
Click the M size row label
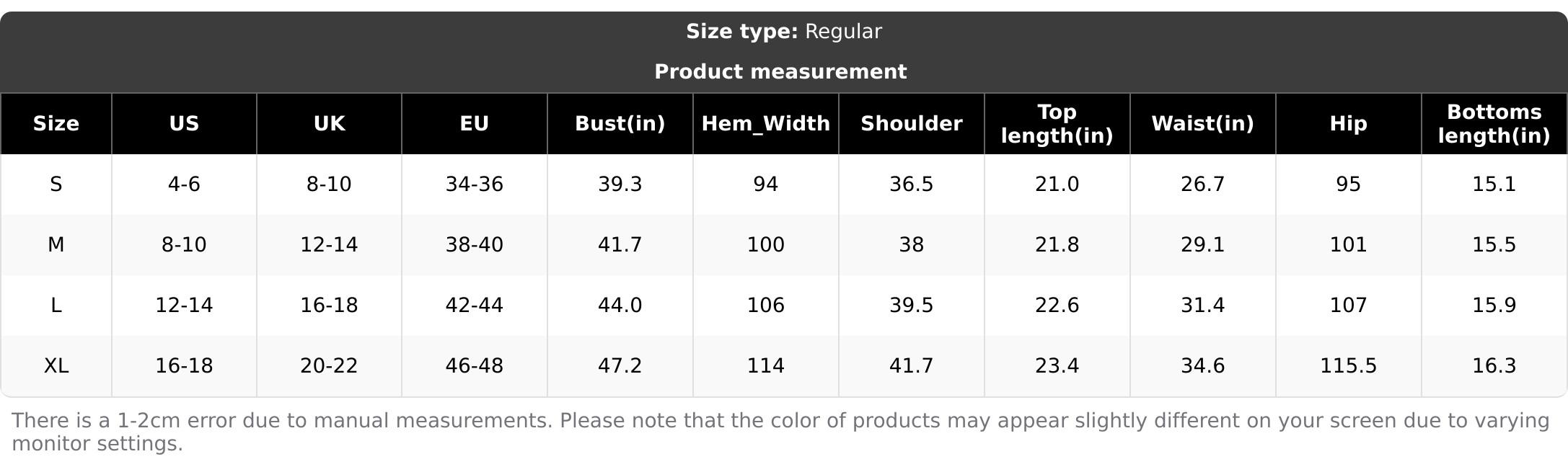click(x=56, y=245)
